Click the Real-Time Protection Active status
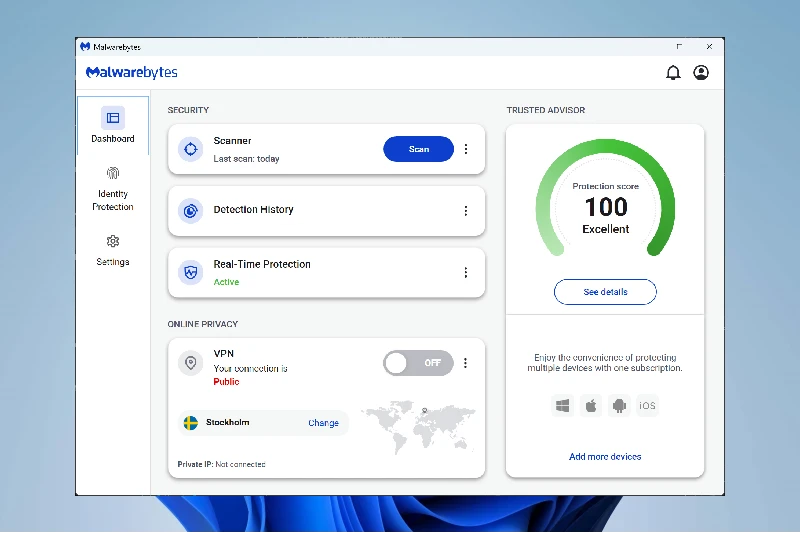 tap(226, 282)
